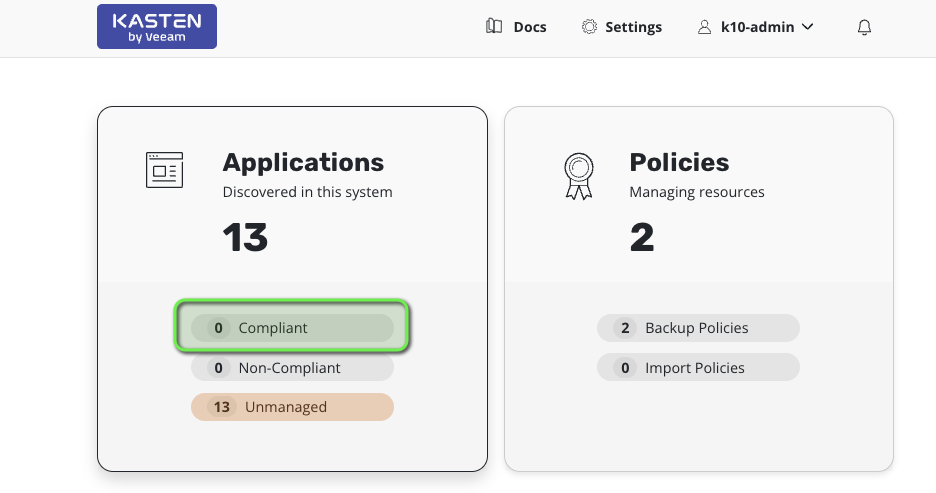The height and width of the screenshot is (493, 936).
Task: View the Import Policies pill
Action: click(698, 368)
